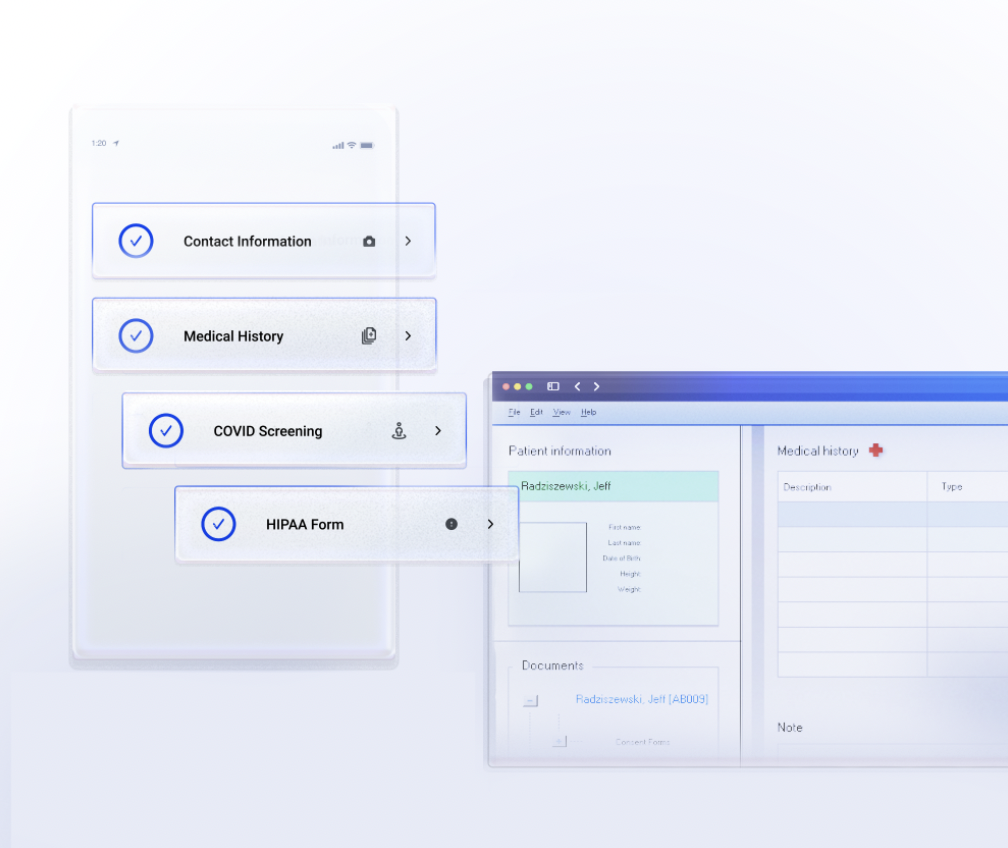The width and height of the screenshot is (1008, 848).
Task: Click the COVID Screening label
Action: pyautogui.click(x=268, y=431)
